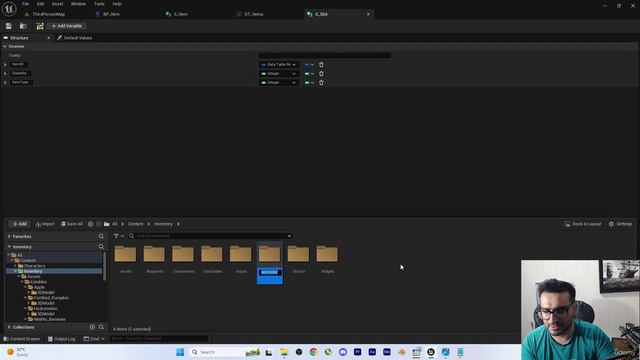This screenshot has height=360, width=640.
Task: Expand the Quantity variable row
Action: click(x=5, y=73)
